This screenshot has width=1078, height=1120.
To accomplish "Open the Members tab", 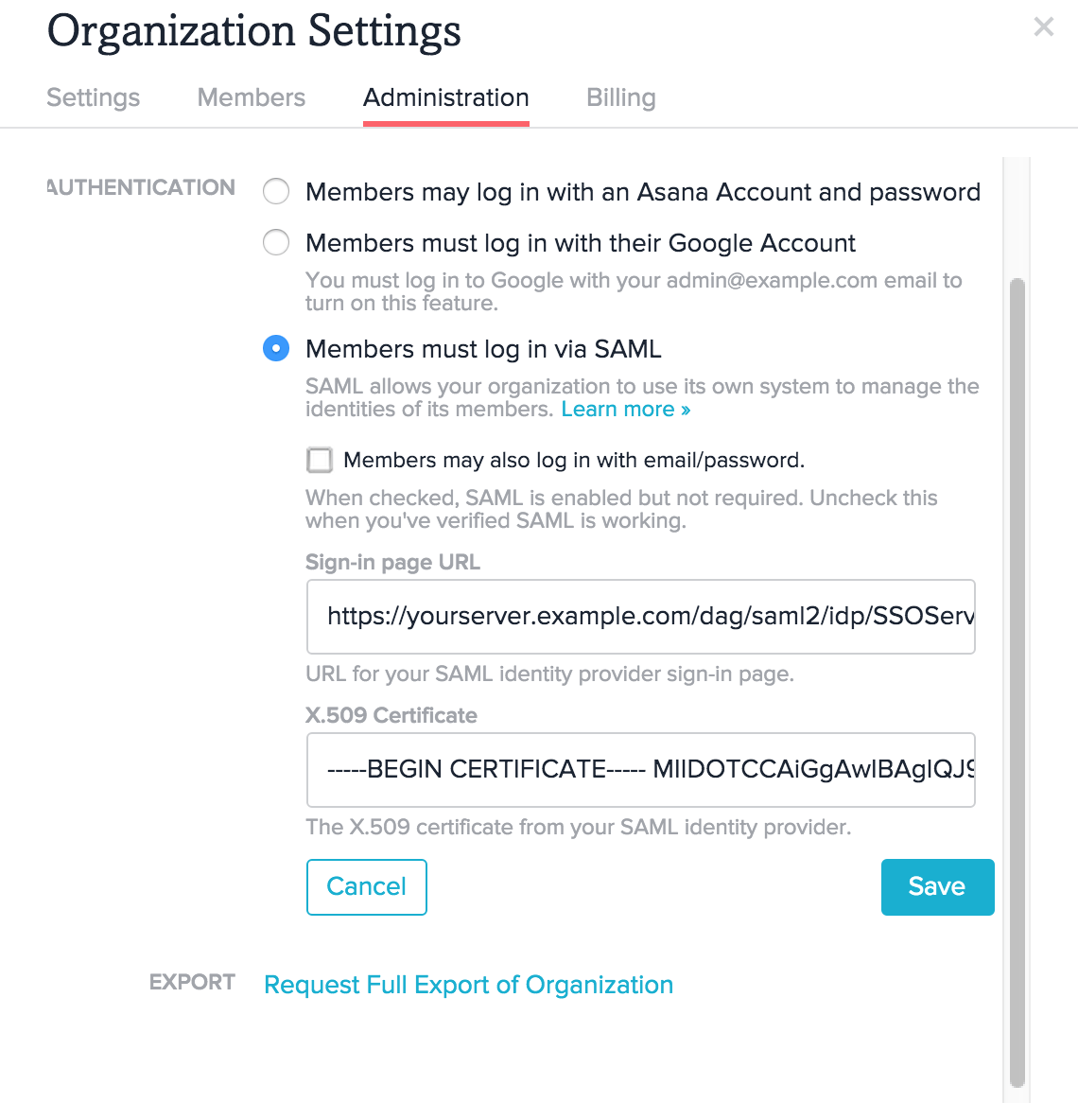I will (x=251, y=97).
